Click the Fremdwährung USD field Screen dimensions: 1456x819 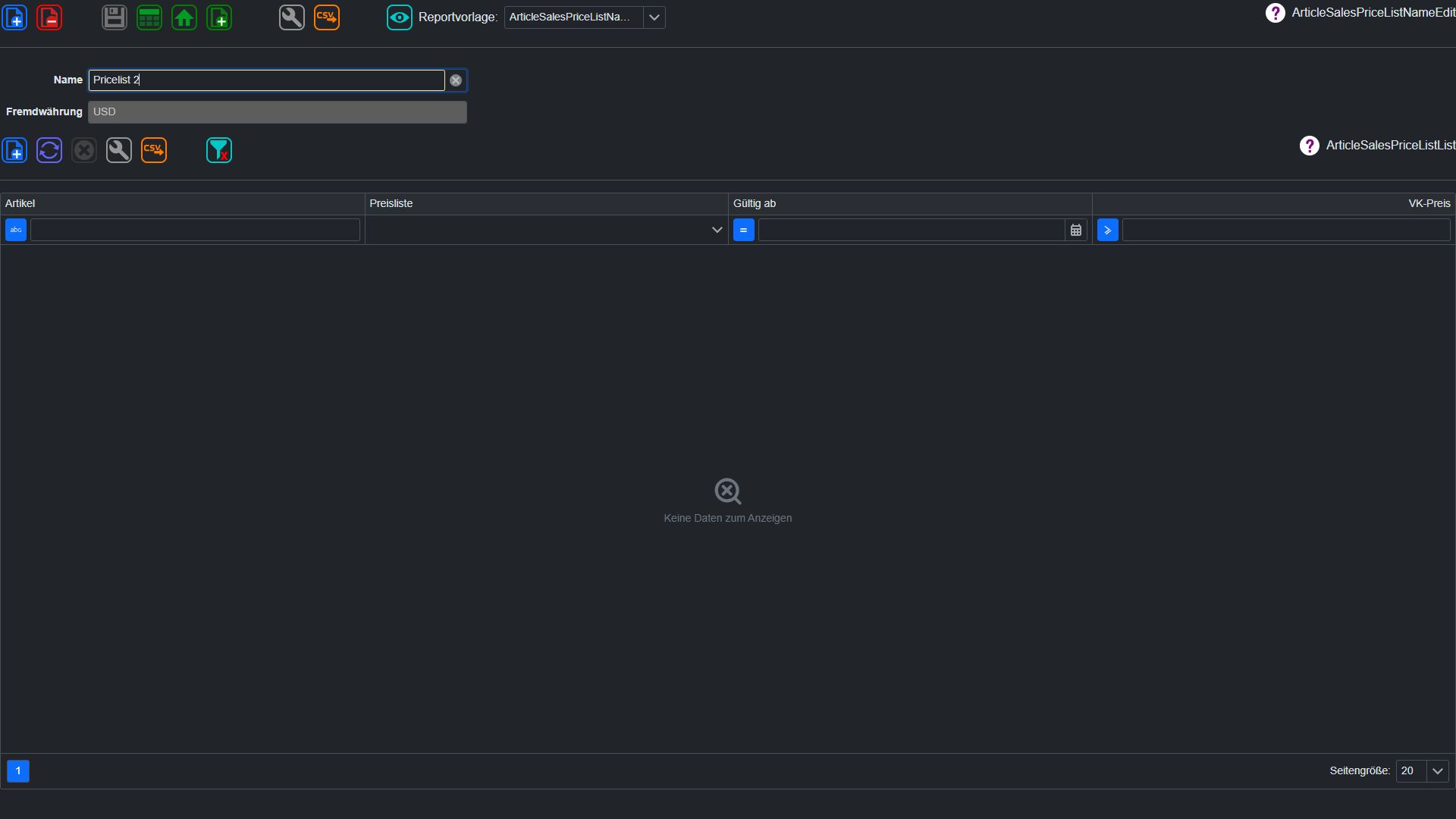(x=278, y=112)
